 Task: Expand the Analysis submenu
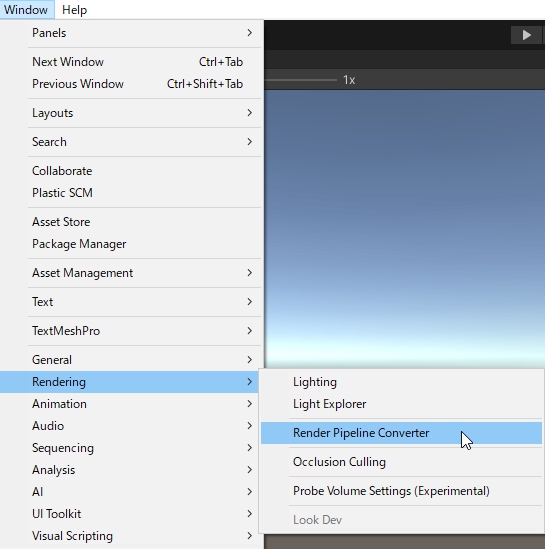(130, 470)
